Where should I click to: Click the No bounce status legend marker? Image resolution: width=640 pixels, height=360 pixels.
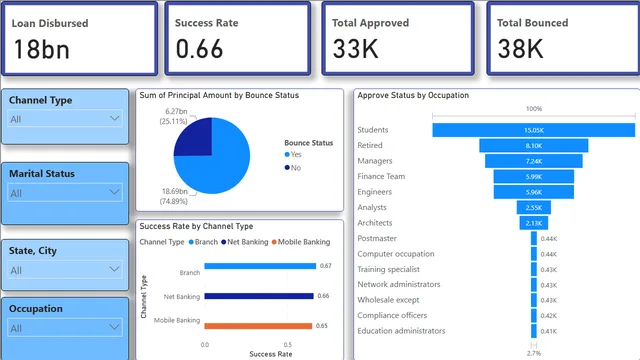tap(287, 168)
